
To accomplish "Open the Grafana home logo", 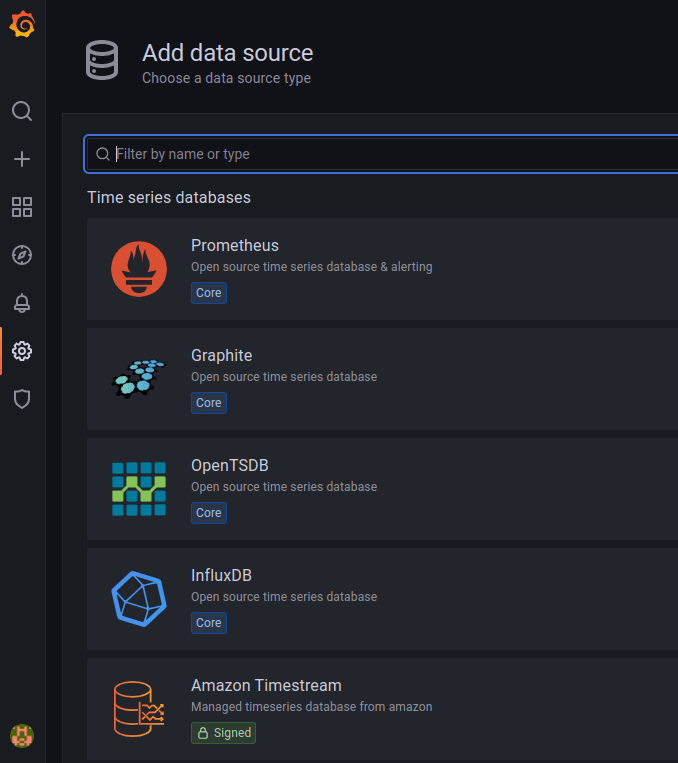I will point(22,24).
